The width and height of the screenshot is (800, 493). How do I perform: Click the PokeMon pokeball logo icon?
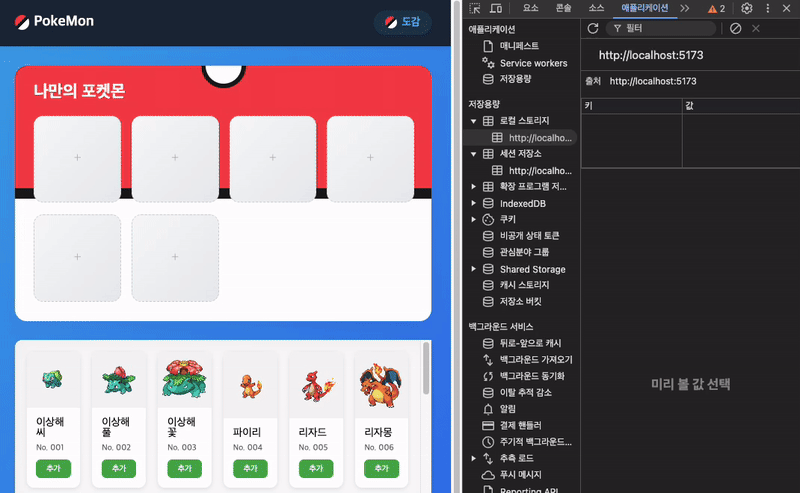point(22,22)
